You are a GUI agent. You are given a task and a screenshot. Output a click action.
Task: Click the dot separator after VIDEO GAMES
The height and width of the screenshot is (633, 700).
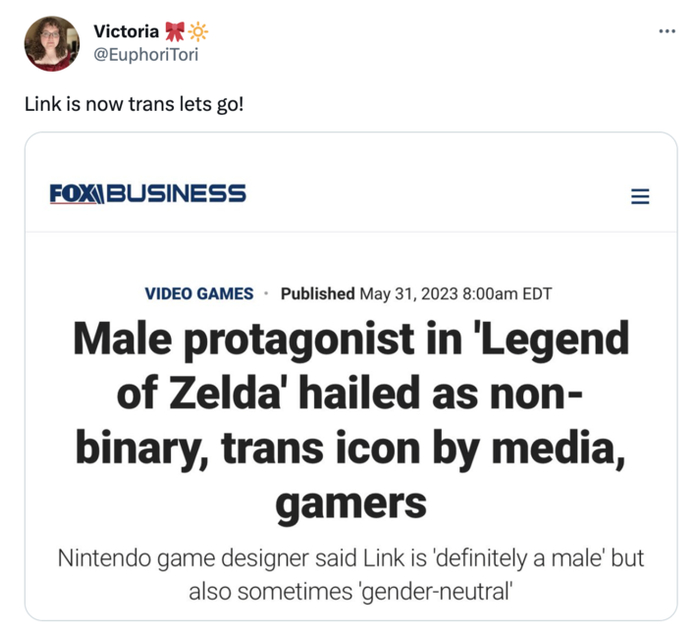[x=267, y=293]
